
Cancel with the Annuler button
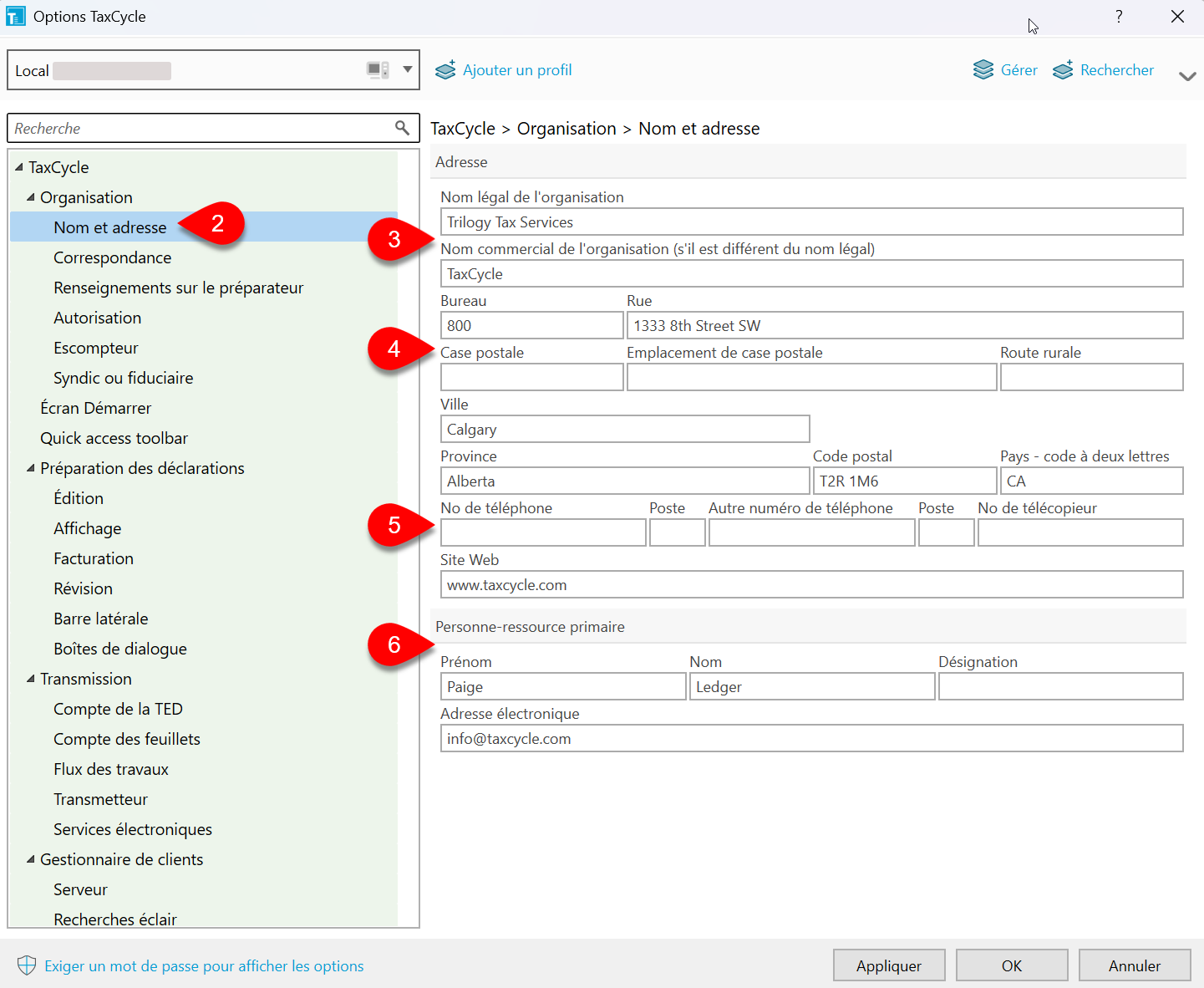(1135, 965)
